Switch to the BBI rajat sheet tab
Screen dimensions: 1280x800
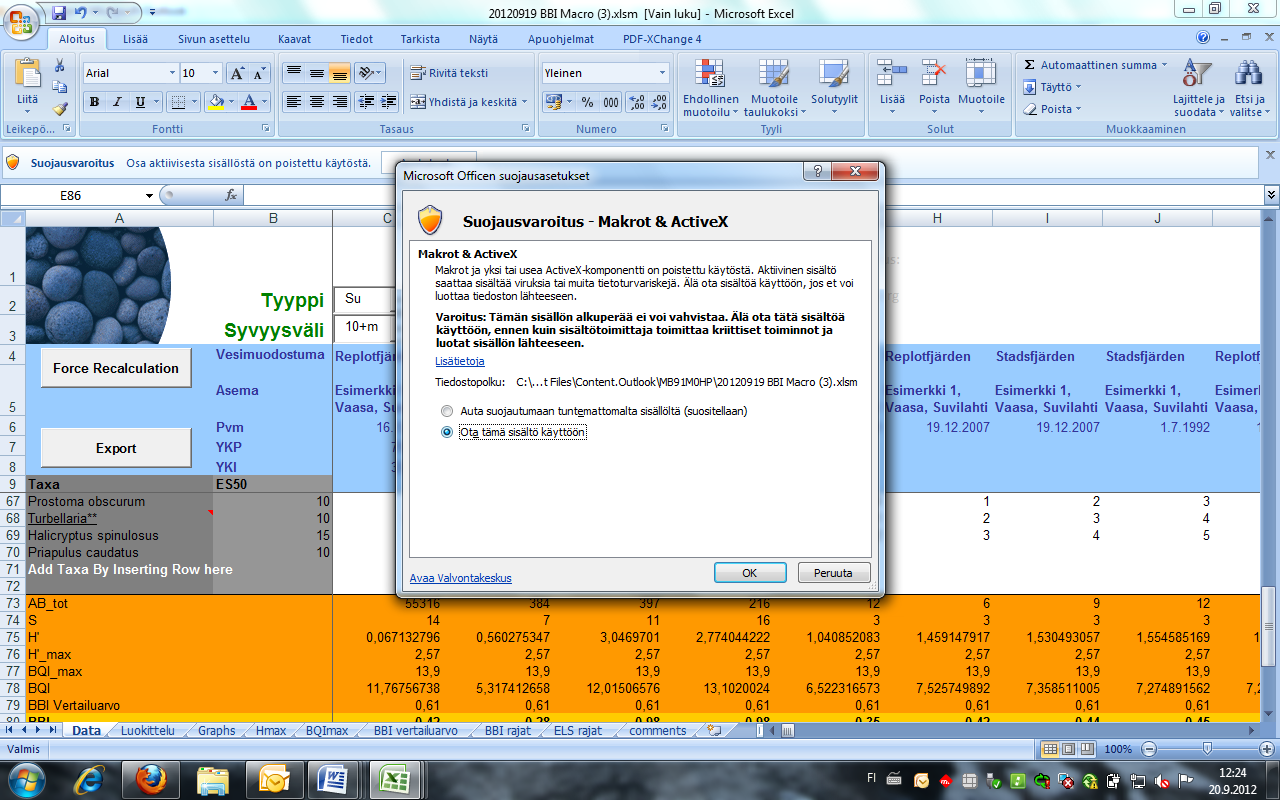coord(509,731)
